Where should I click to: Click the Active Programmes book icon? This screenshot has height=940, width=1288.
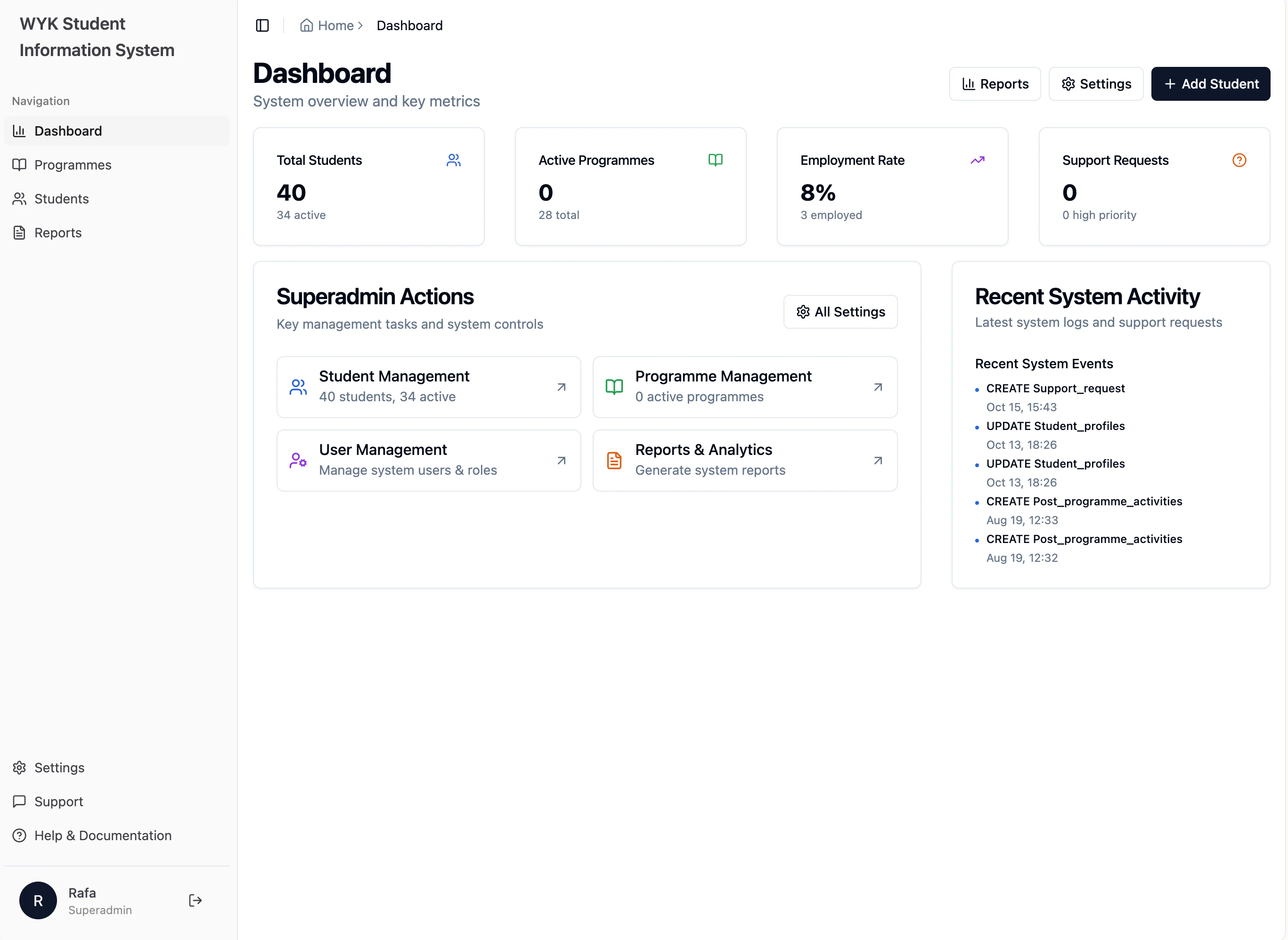[716, 161]
